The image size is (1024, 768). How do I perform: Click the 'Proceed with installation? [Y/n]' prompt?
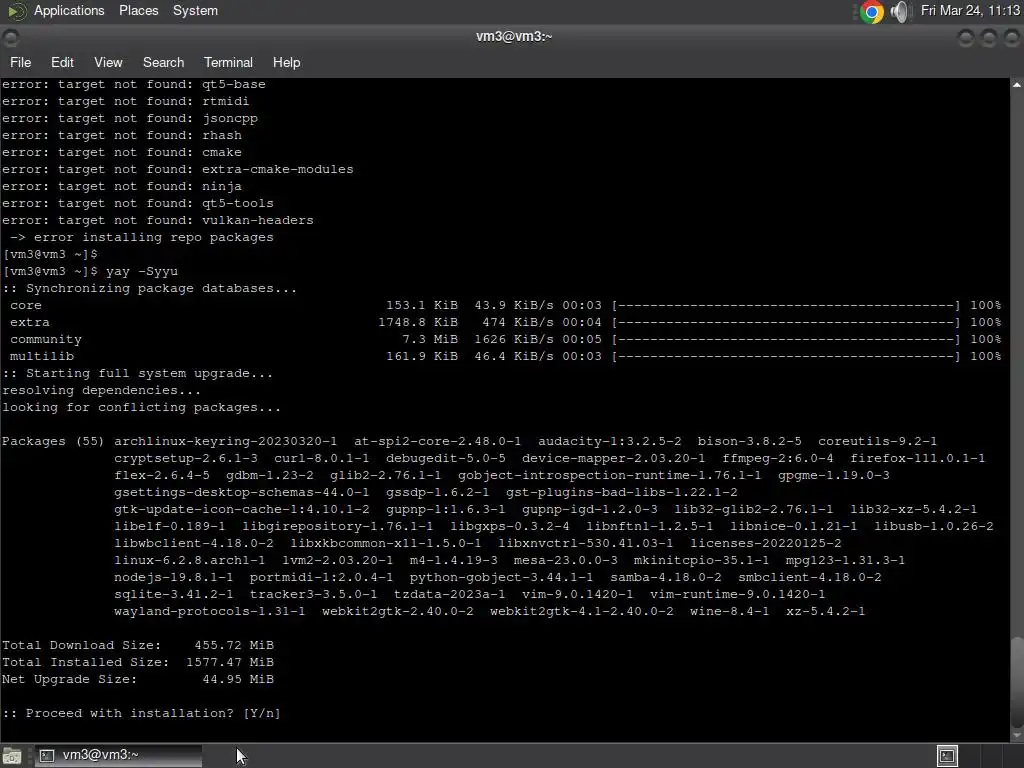coord(141,713)
